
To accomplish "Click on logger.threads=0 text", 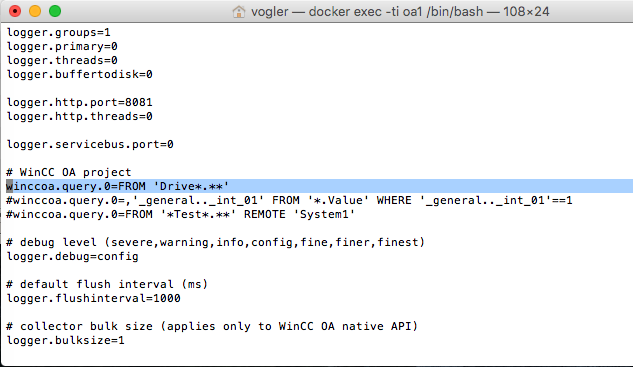I will click(62, 60).
